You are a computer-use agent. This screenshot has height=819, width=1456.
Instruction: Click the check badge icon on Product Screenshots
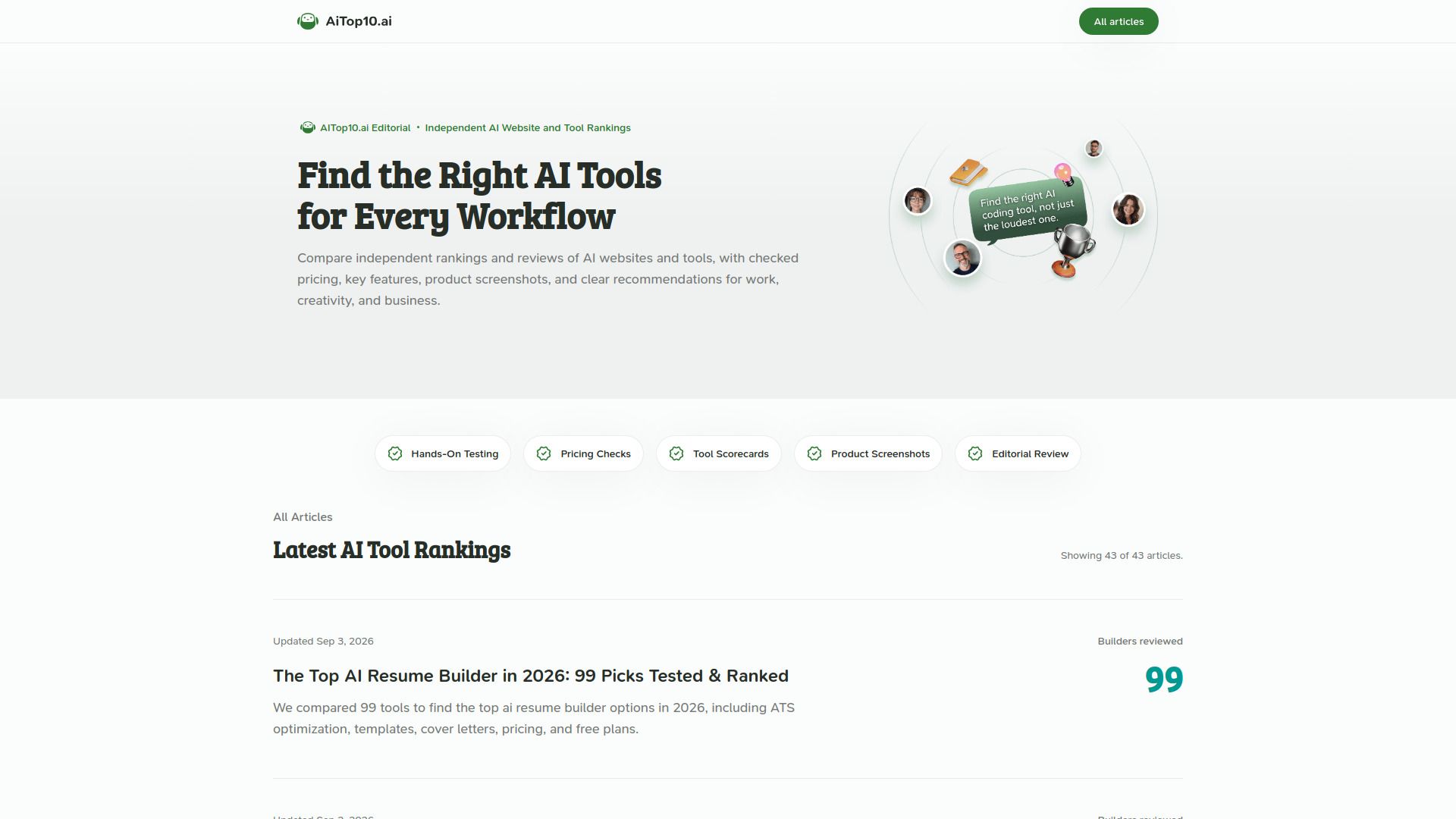click(x=814, y=453)
